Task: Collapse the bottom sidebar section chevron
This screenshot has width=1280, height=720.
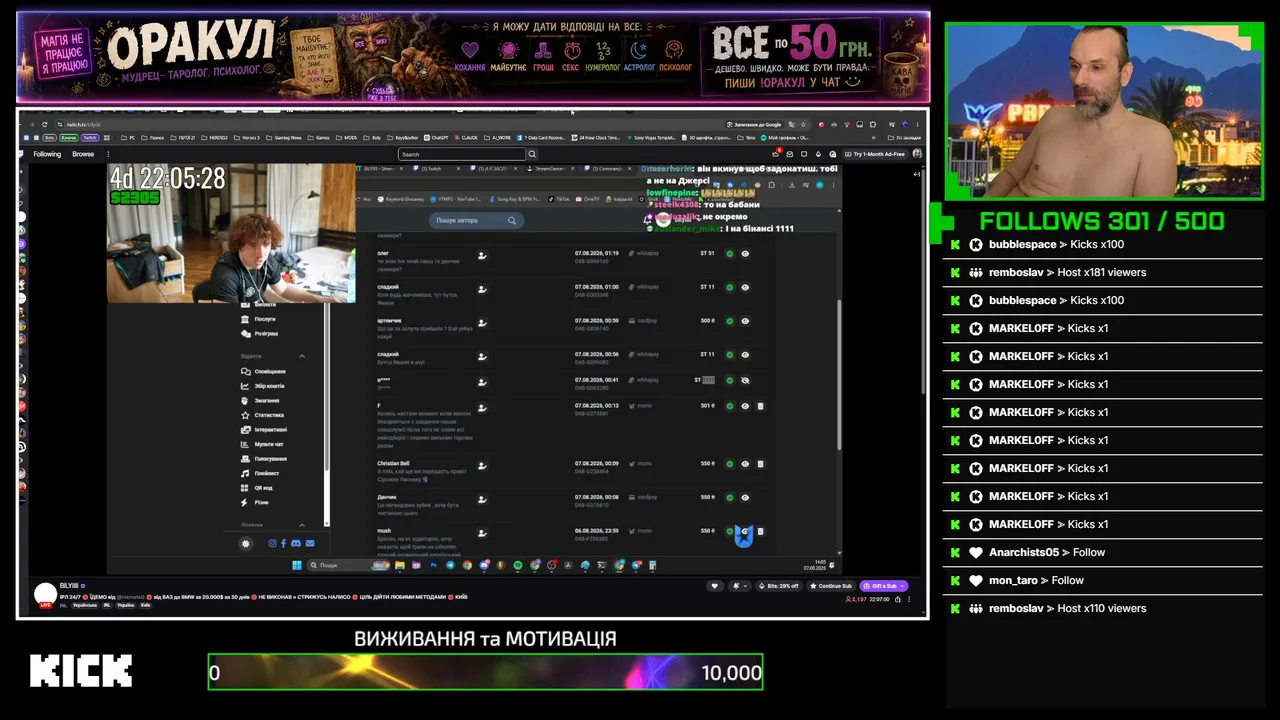Action: [302, 525]
